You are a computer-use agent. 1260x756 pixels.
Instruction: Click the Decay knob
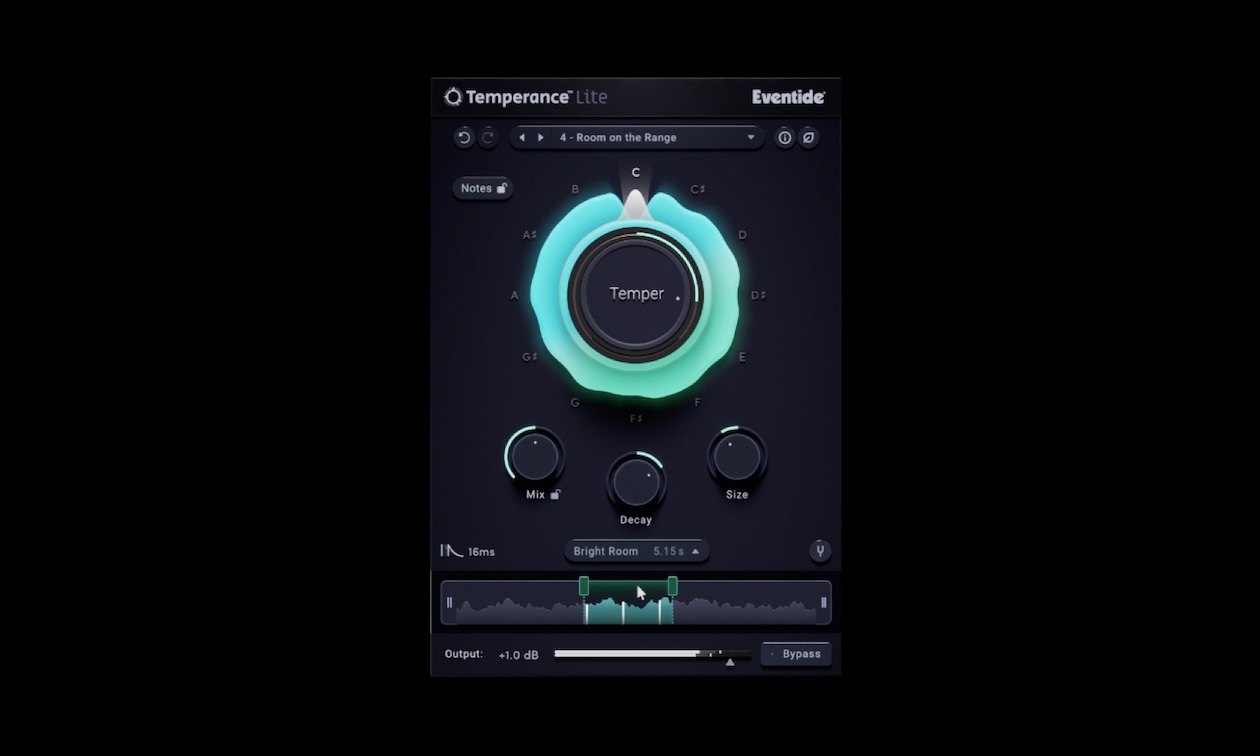click(x=636, y=482)
